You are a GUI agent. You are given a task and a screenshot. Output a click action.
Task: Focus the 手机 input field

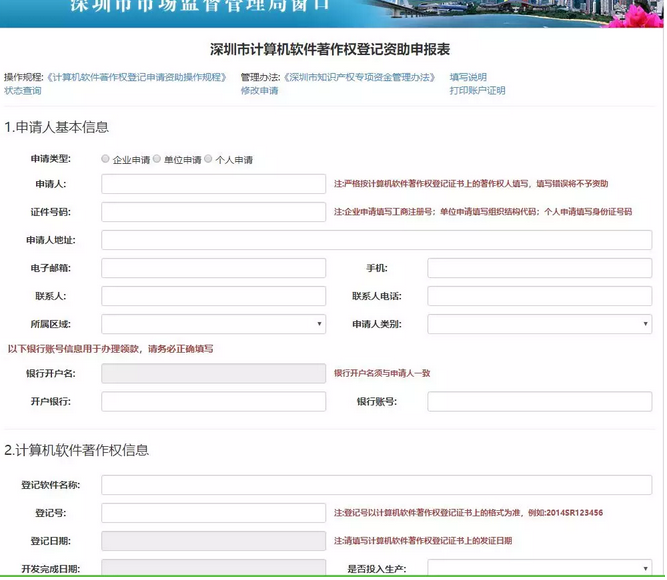pos(540,268)
